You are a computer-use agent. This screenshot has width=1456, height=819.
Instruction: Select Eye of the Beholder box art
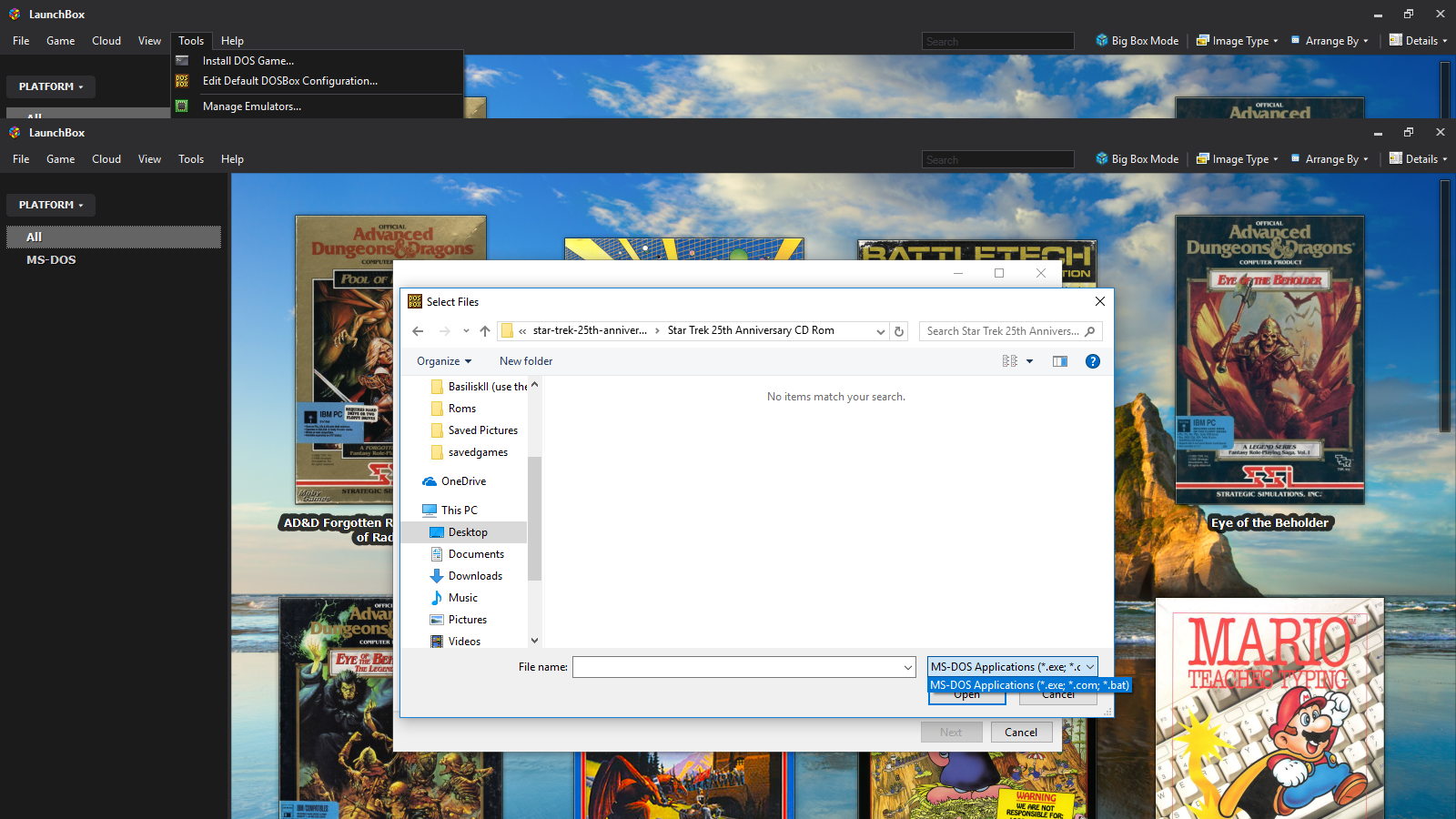[1269, 359]
